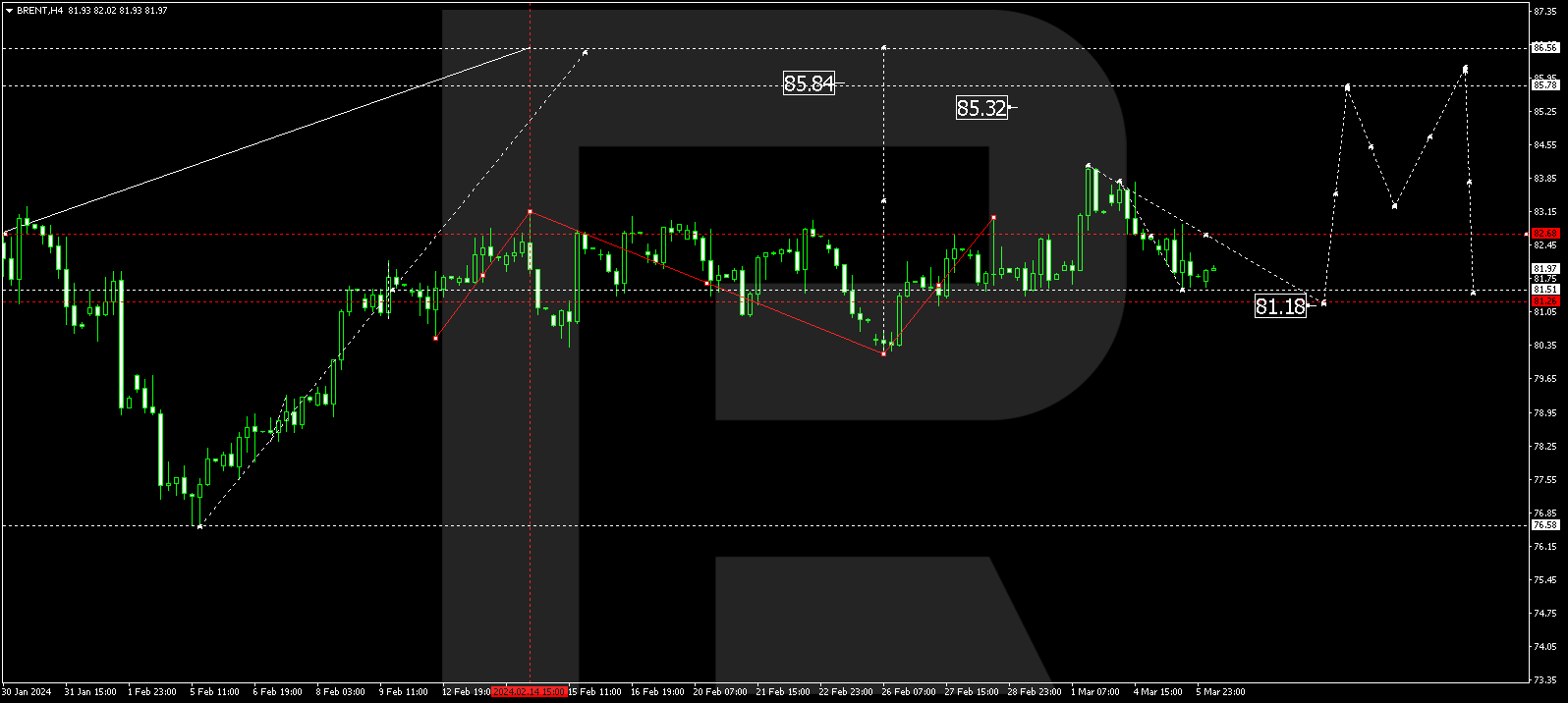The height and width of the screenshot is (703, 1568).
Task: Select the 86.56 level tag on price axis
Action: (1545, 47)
